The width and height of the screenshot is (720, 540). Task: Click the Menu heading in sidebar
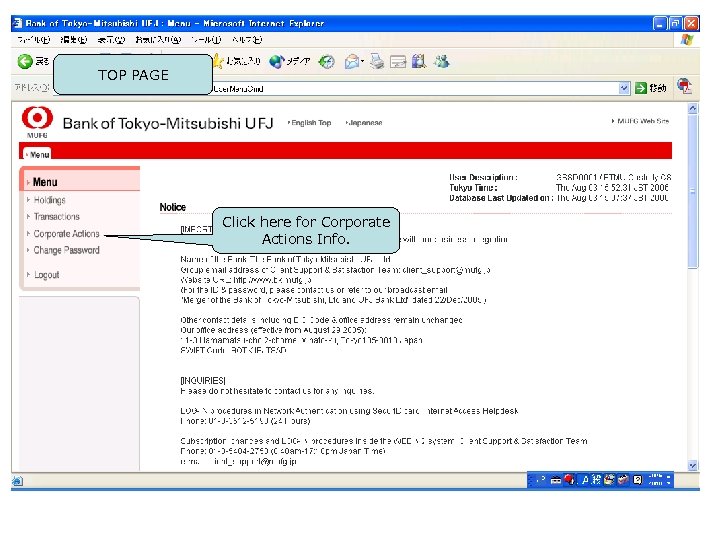click(x=45, y=182)
